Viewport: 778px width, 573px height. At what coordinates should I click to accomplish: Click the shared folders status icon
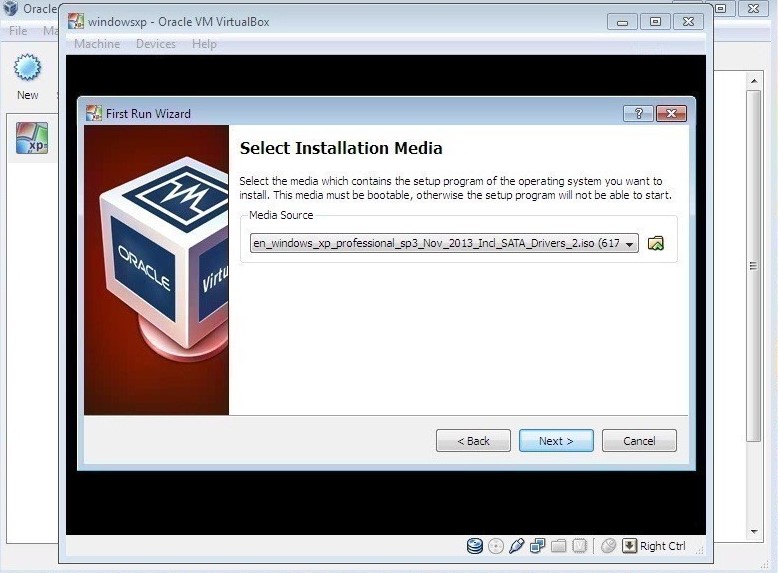(x=559, y=546)
